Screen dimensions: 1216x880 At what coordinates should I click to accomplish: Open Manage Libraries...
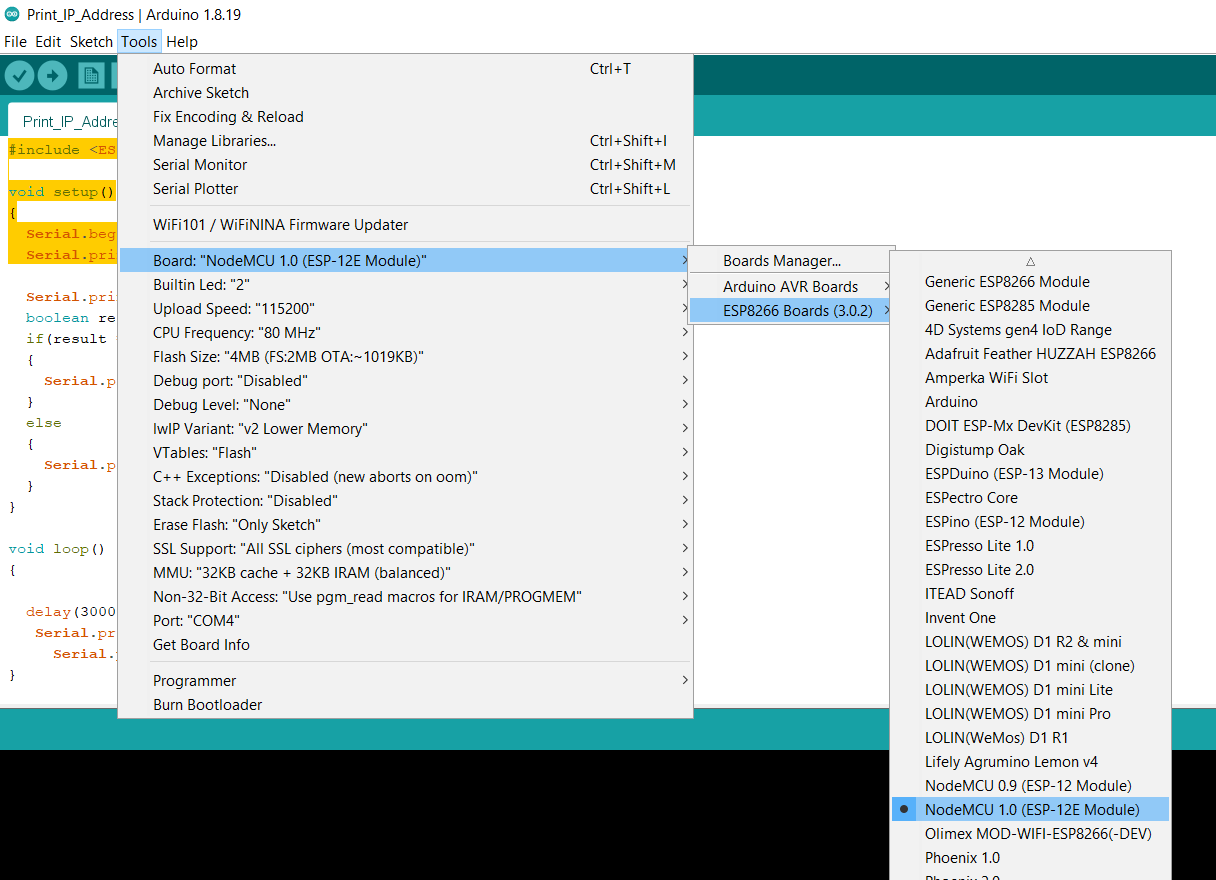click(x=405, y=141)
